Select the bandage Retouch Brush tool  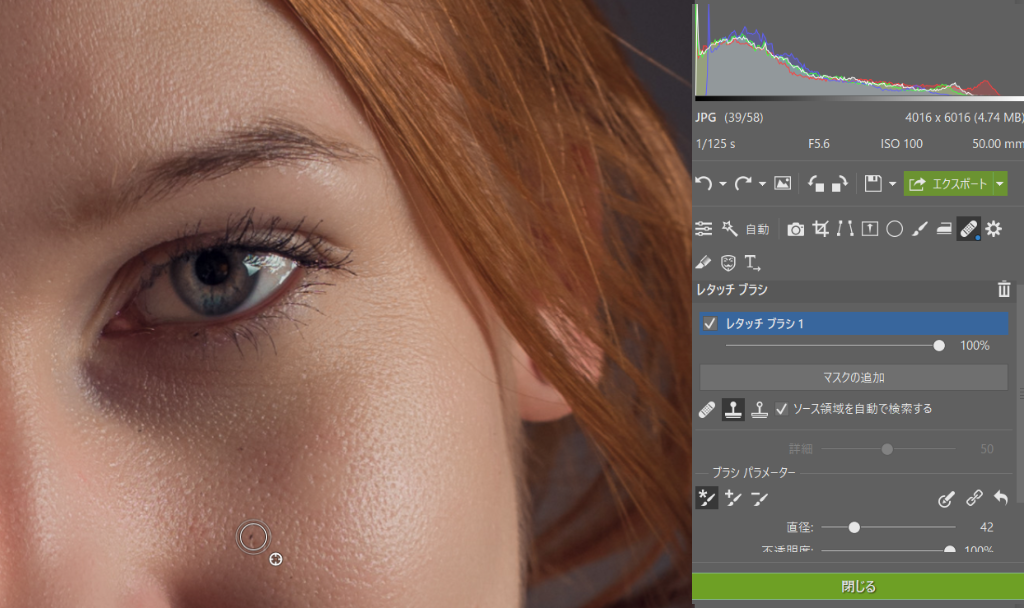[968, 229]
